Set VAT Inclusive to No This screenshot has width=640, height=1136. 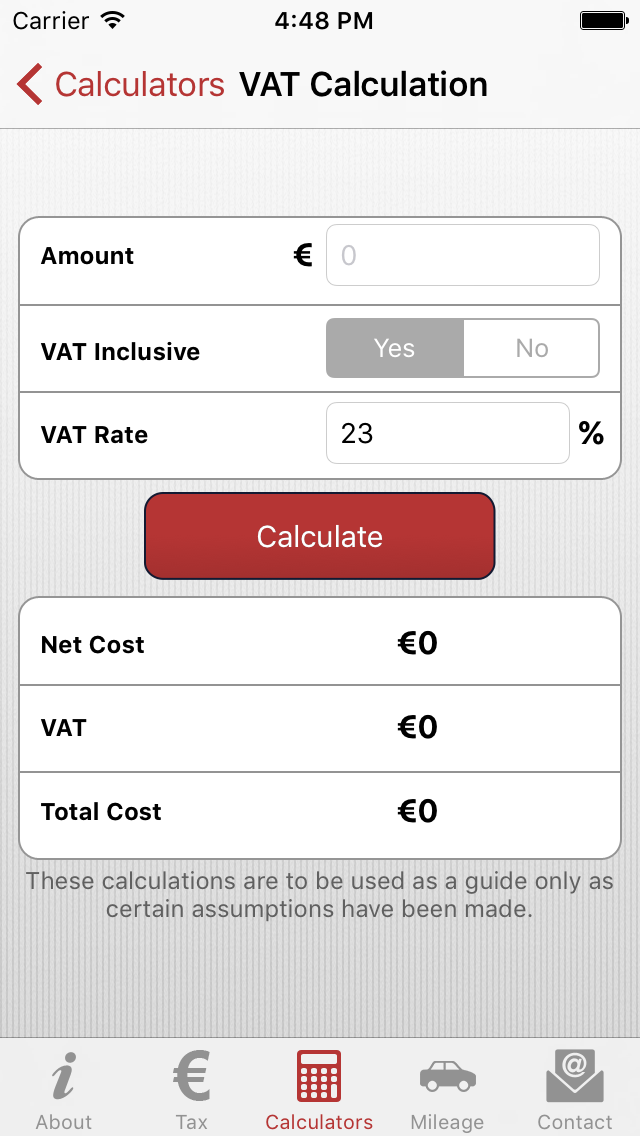[531, 348]
